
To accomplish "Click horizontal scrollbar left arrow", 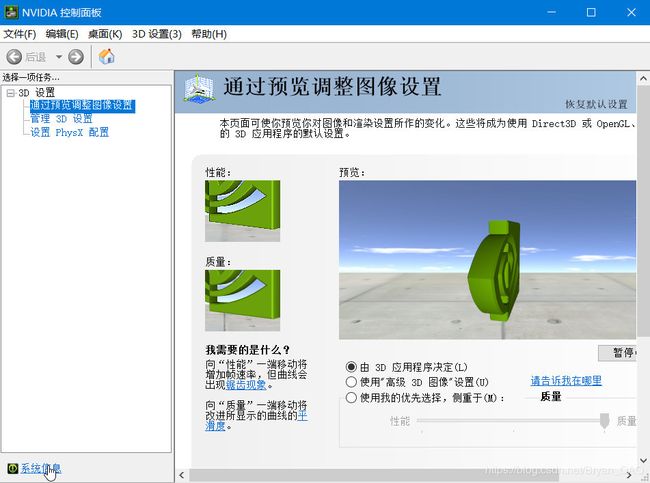I will pyautogui.click(x=182, y=475).
